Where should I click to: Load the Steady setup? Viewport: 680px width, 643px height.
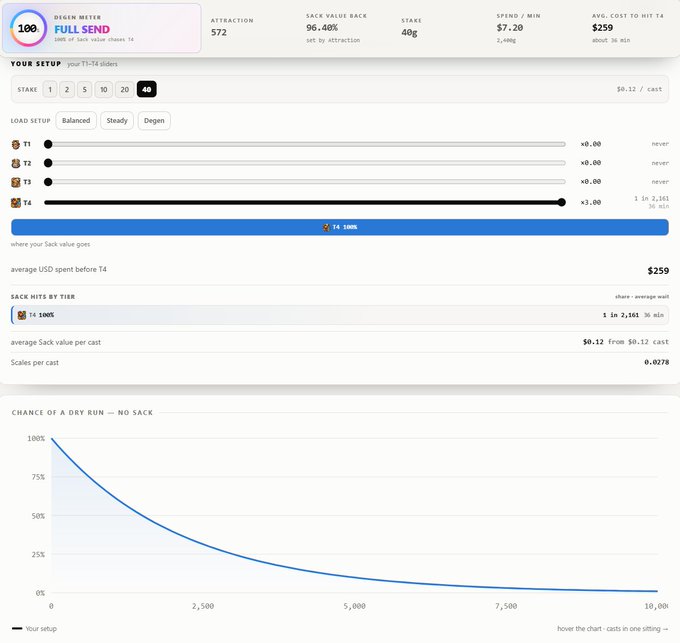(117, 121)
